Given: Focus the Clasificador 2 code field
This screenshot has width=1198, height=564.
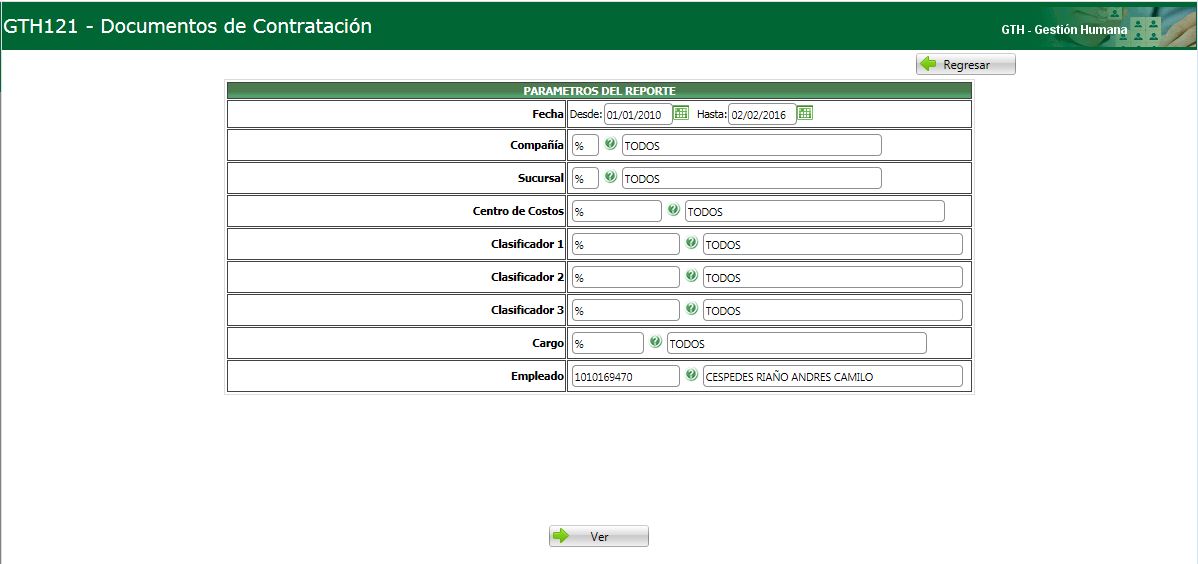Looking at the screenshot, I should [626, 277].
